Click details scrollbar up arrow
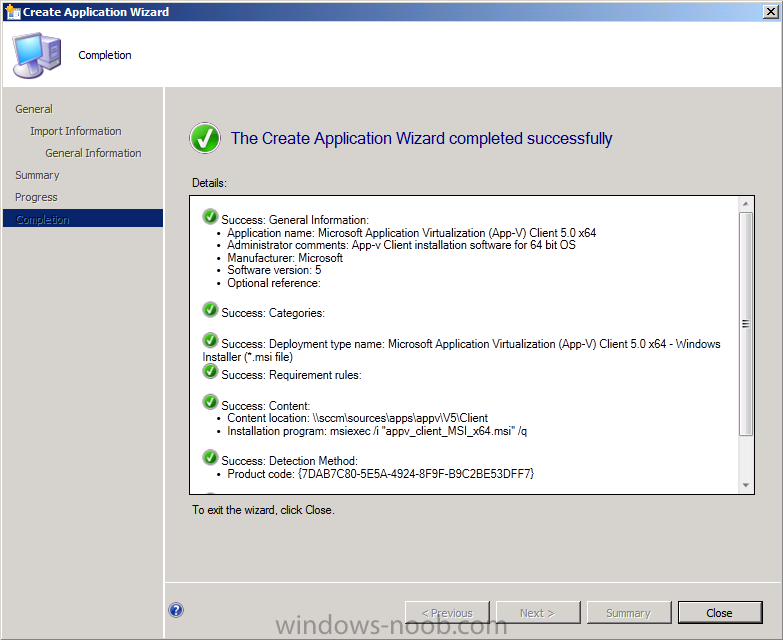The width and height of the screenshot is (783, 640). pos(746,204)
